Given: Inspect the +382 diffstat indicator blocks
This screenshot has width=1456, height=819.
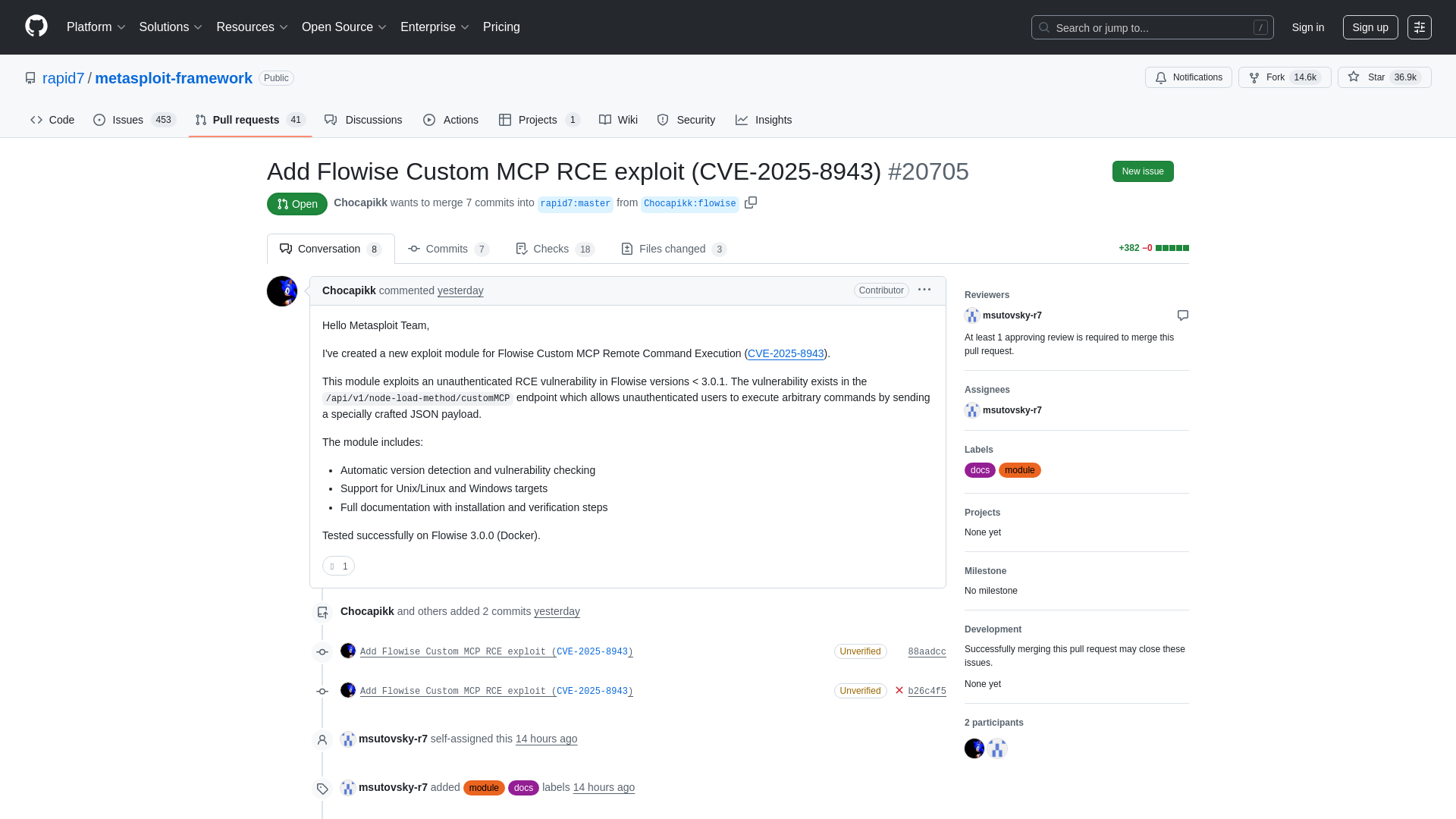Looking at the screenshot, I should [1171, 248].
